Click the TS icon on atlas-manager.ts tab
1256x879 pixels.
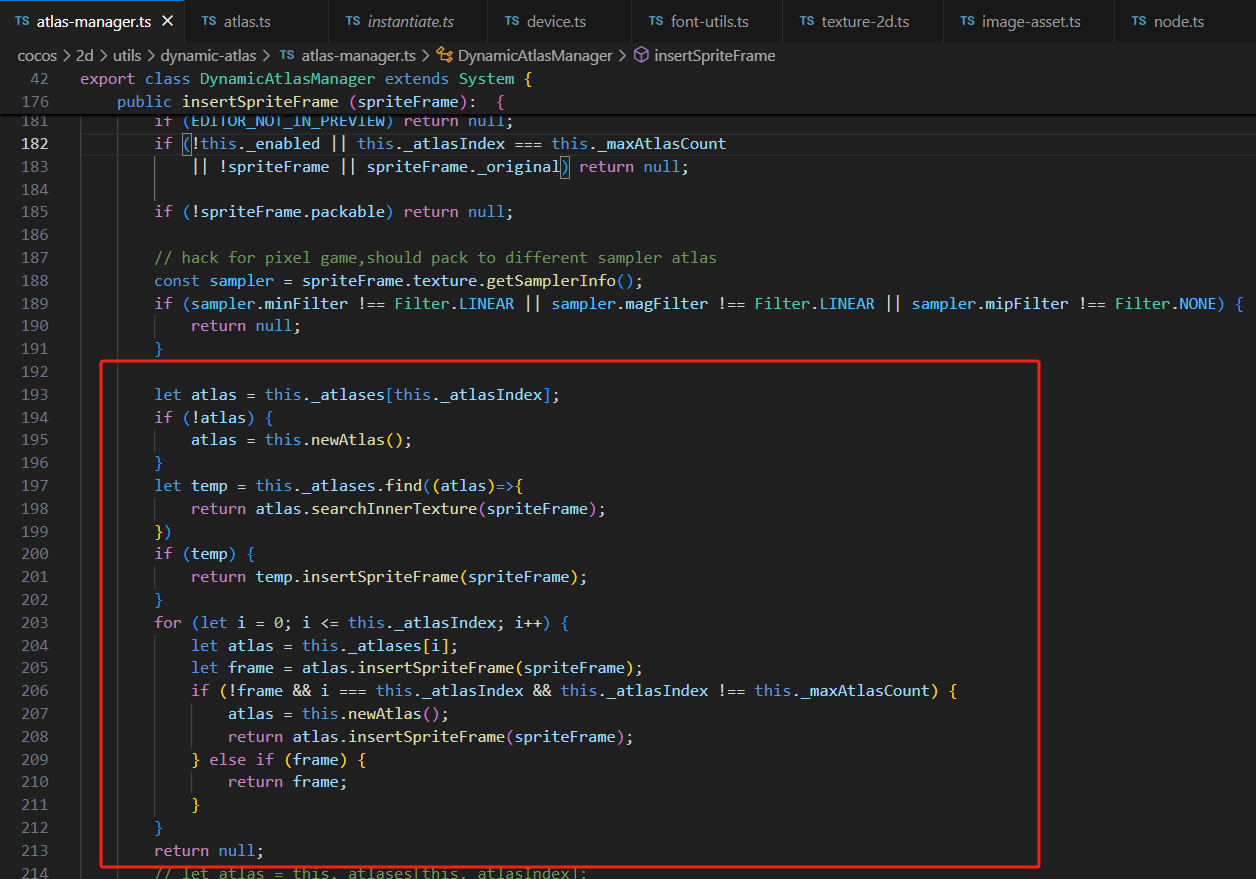[x=22, y=21]
